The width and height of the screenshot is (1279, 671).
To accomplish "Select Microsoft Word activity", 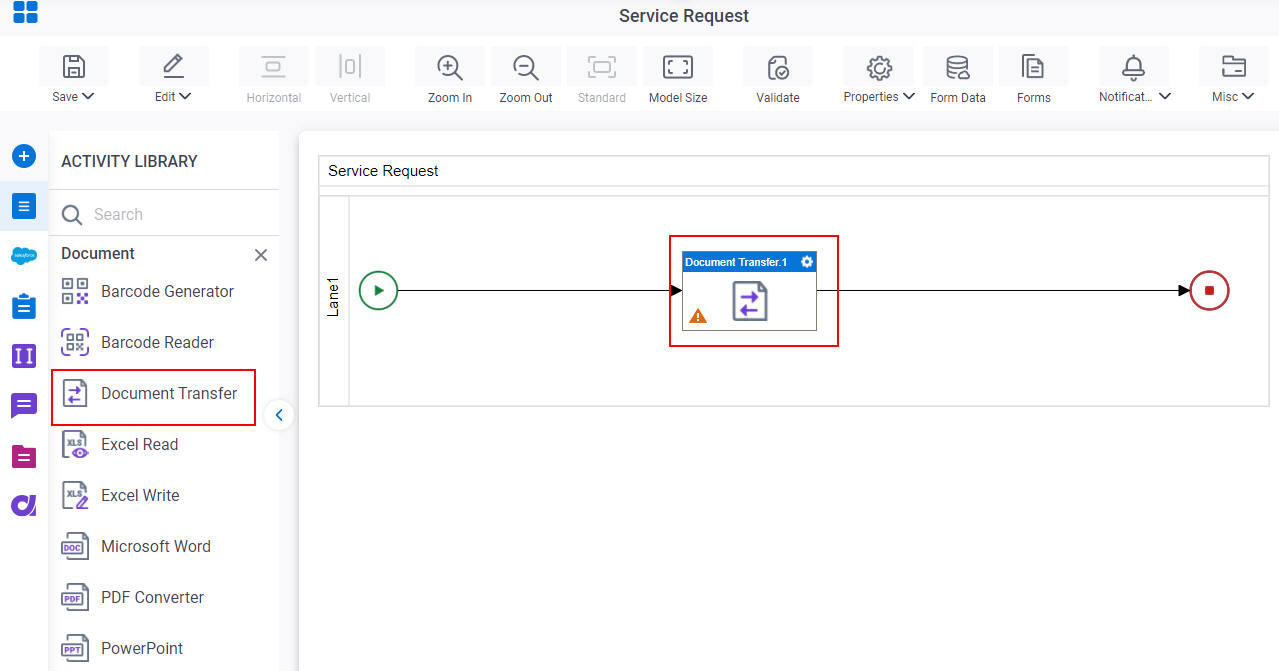I will (x=137, y=547).
